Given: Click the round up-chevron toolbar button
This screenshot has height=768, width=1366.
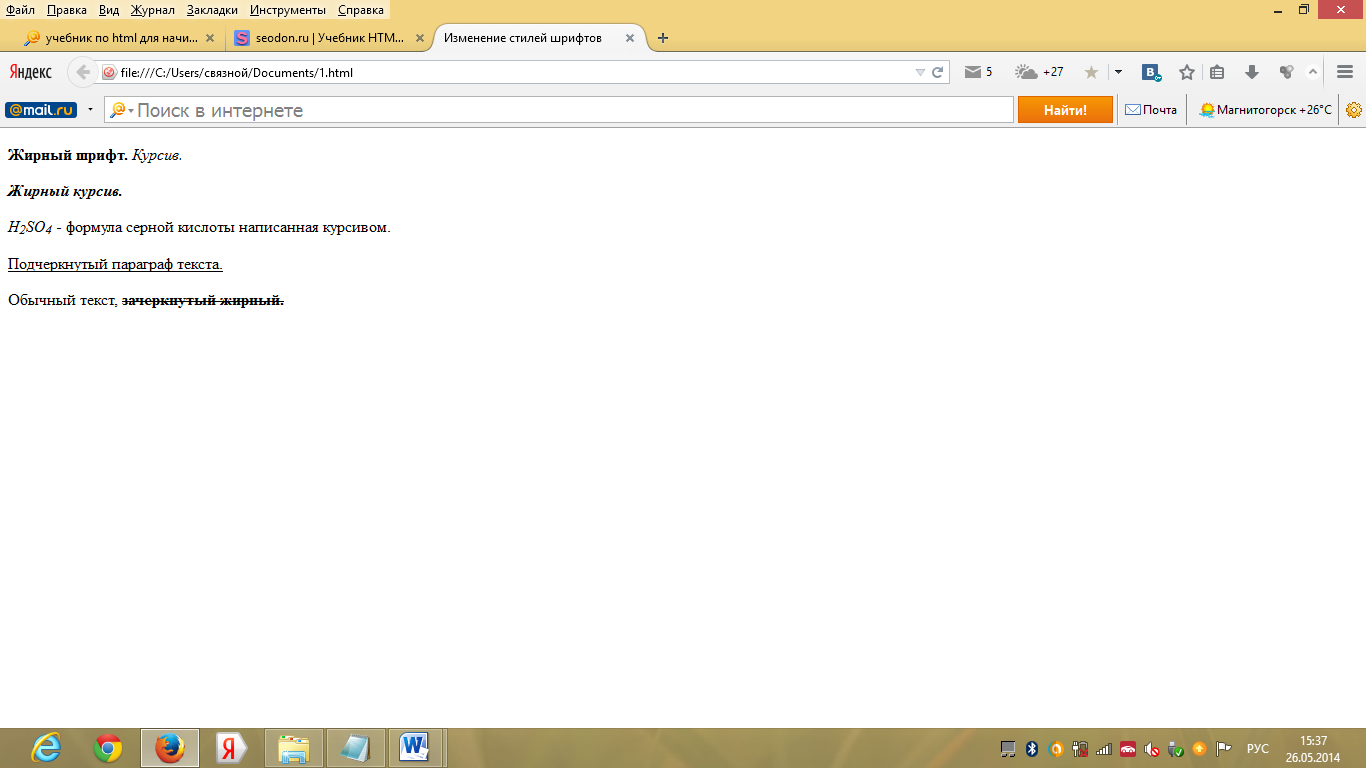Looking at the screenshot, I should tap(1313, 72).
